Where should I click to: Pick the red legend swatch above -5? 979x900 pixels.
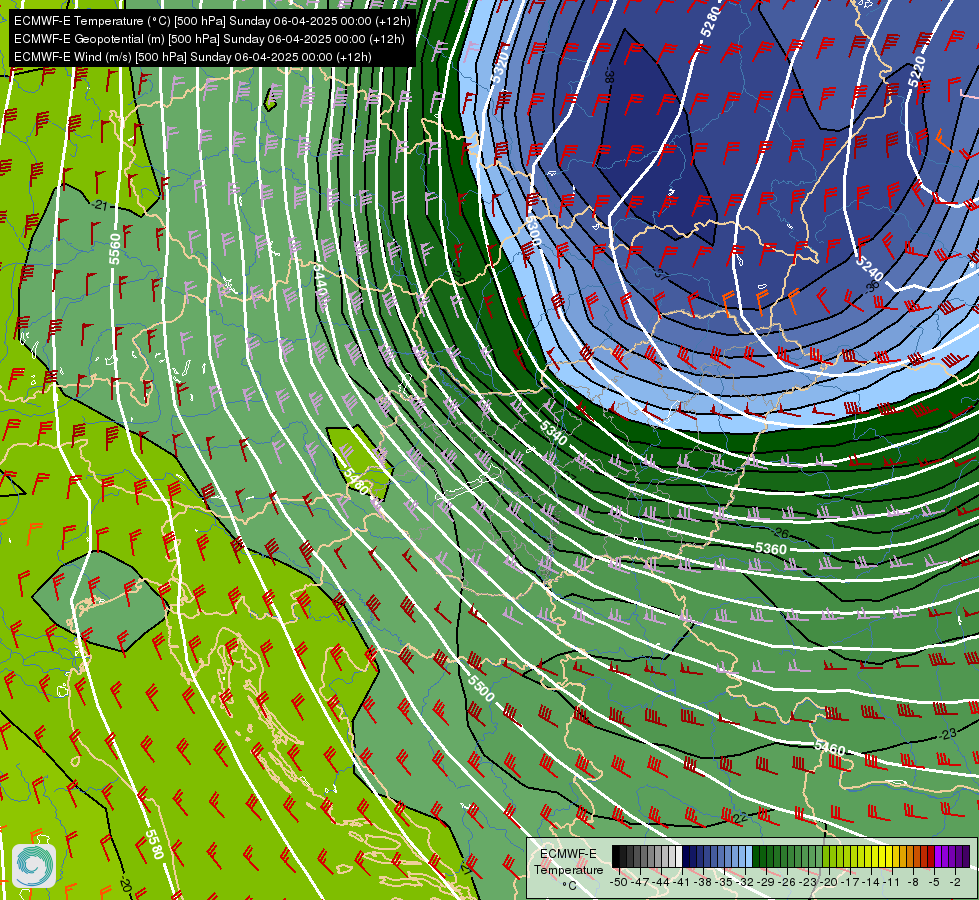coord(931,856)
